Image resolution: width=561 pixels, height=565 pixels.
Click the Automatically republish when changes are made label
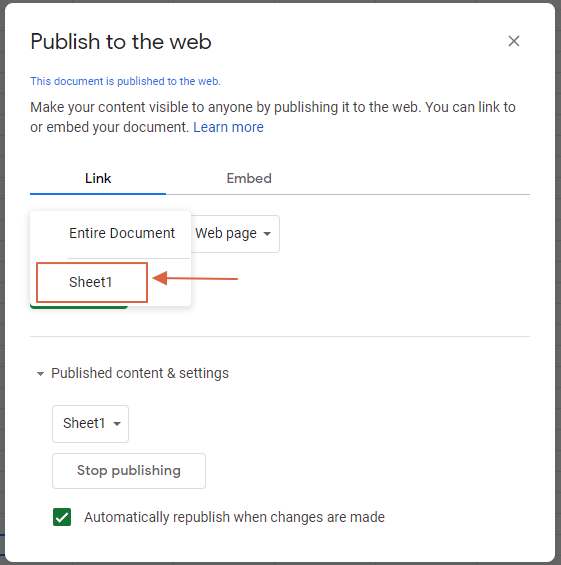(235, 517)
